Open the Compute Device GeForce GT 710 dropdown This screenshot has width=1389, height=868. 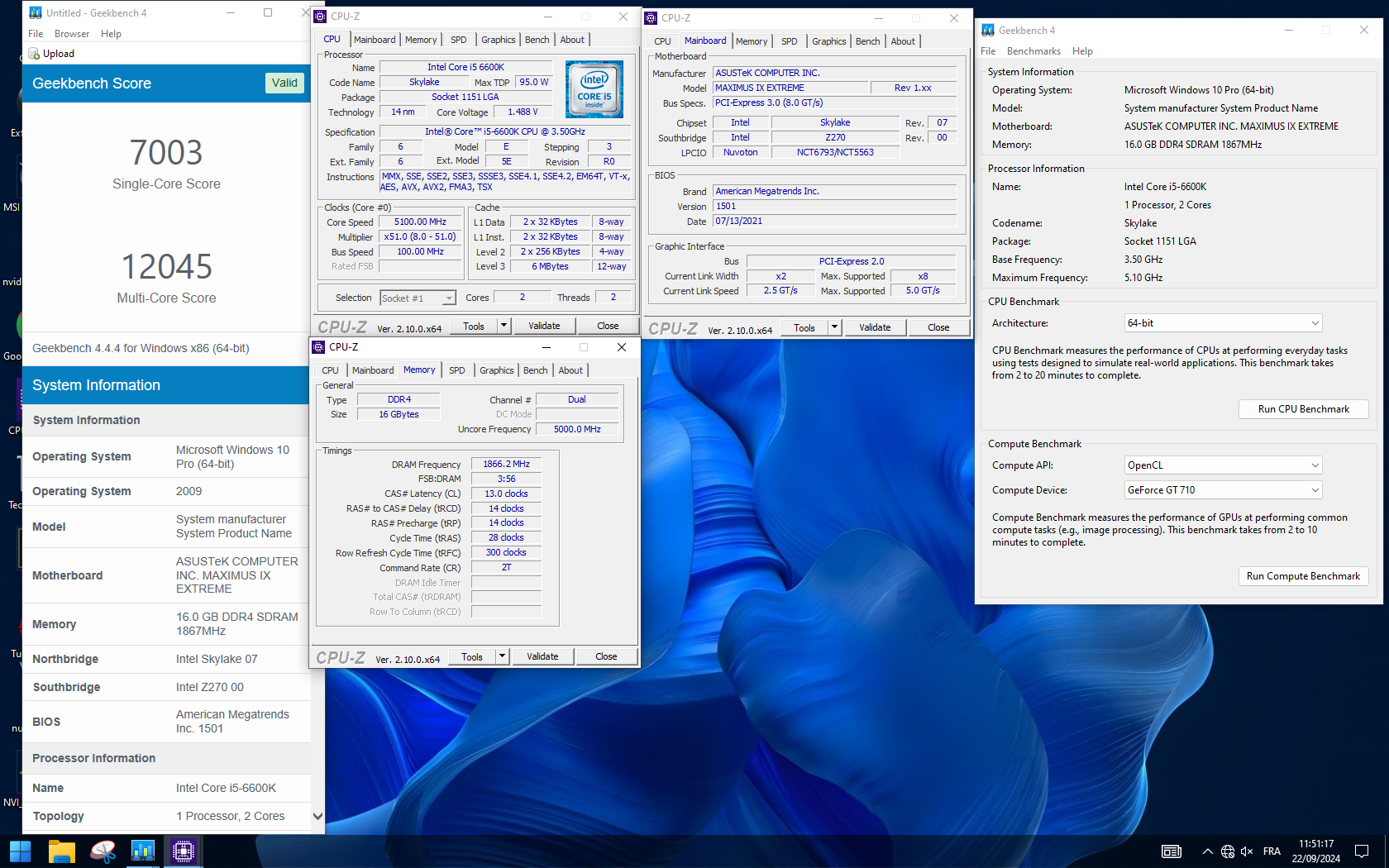click(x=1224, y=490)
